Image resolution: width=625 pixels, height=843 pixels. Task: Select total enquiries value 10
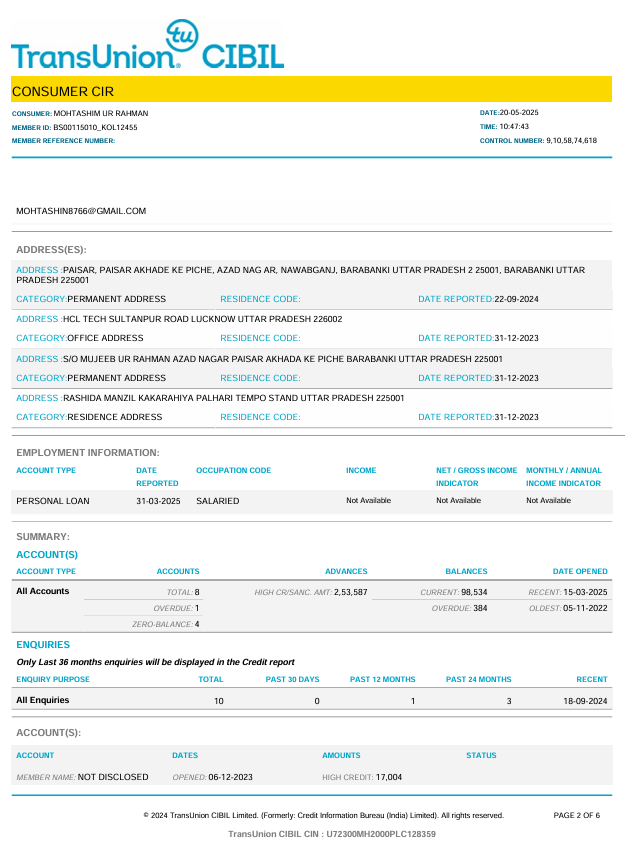click(219, 701)
